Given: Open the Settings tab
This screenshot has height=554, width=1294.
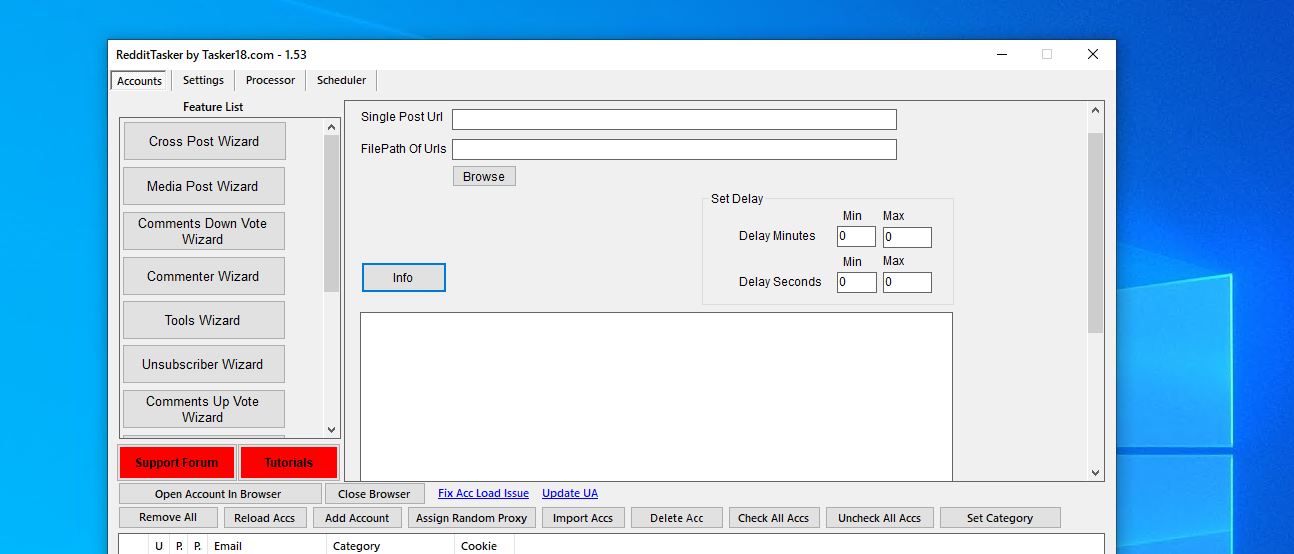Looking at the screenshot, I should click(x=203, y=80).
